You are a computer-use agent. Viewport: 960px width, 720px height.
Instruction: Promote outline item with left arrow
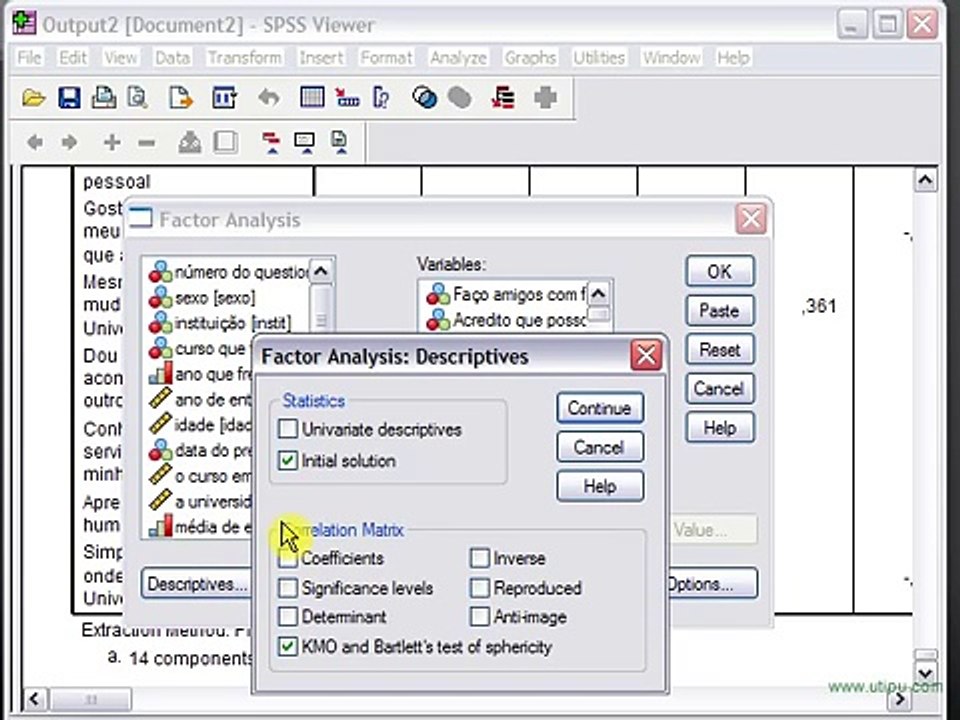pyautogui.click(x=35, y=143)
